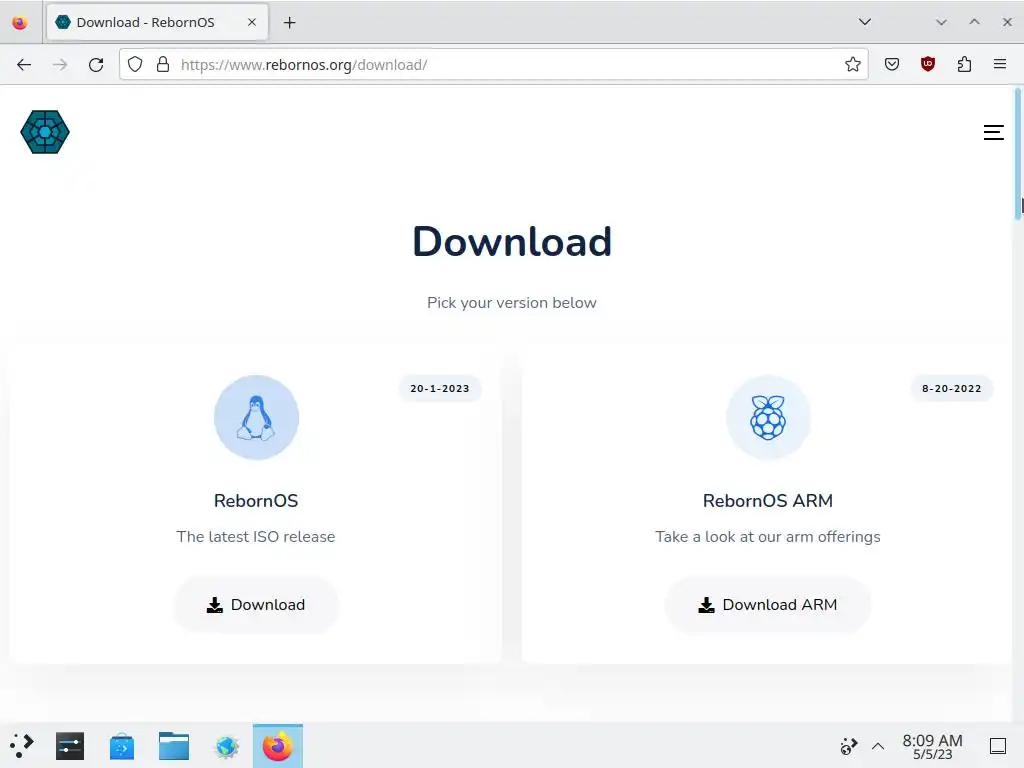Viewport: 1024px width, 768px height.
Task: Click the Firefox View icon
Action: click(x=20, y=23)
